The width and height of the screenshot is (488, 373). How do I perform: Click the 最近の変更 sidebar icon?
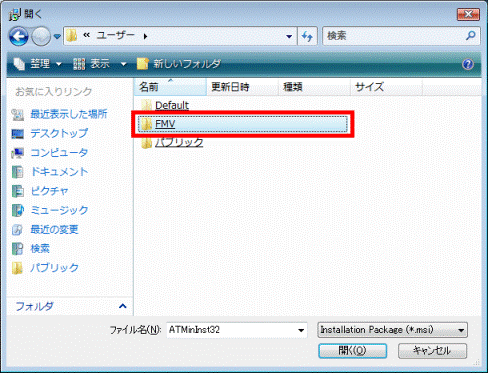tap(18, 229)
